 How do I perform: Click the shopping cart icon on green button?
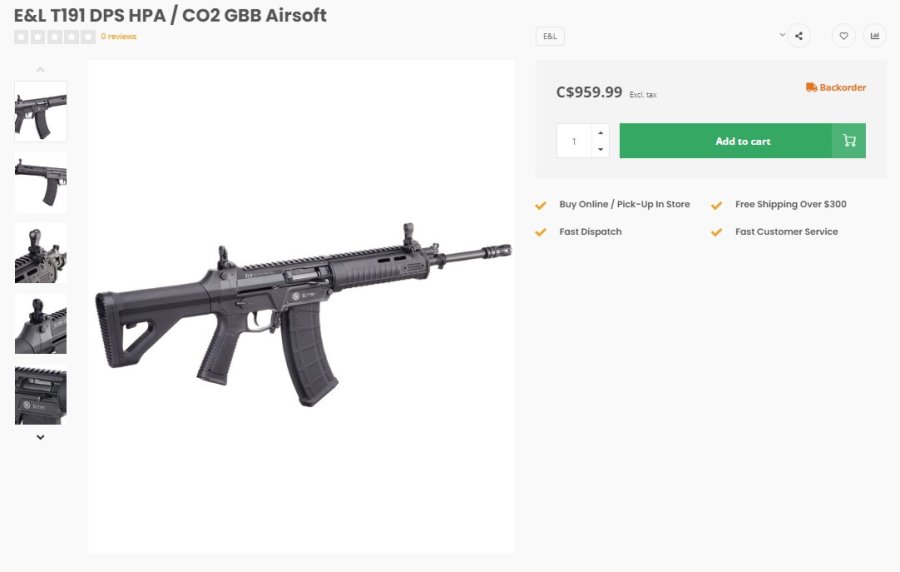[849, 141]
